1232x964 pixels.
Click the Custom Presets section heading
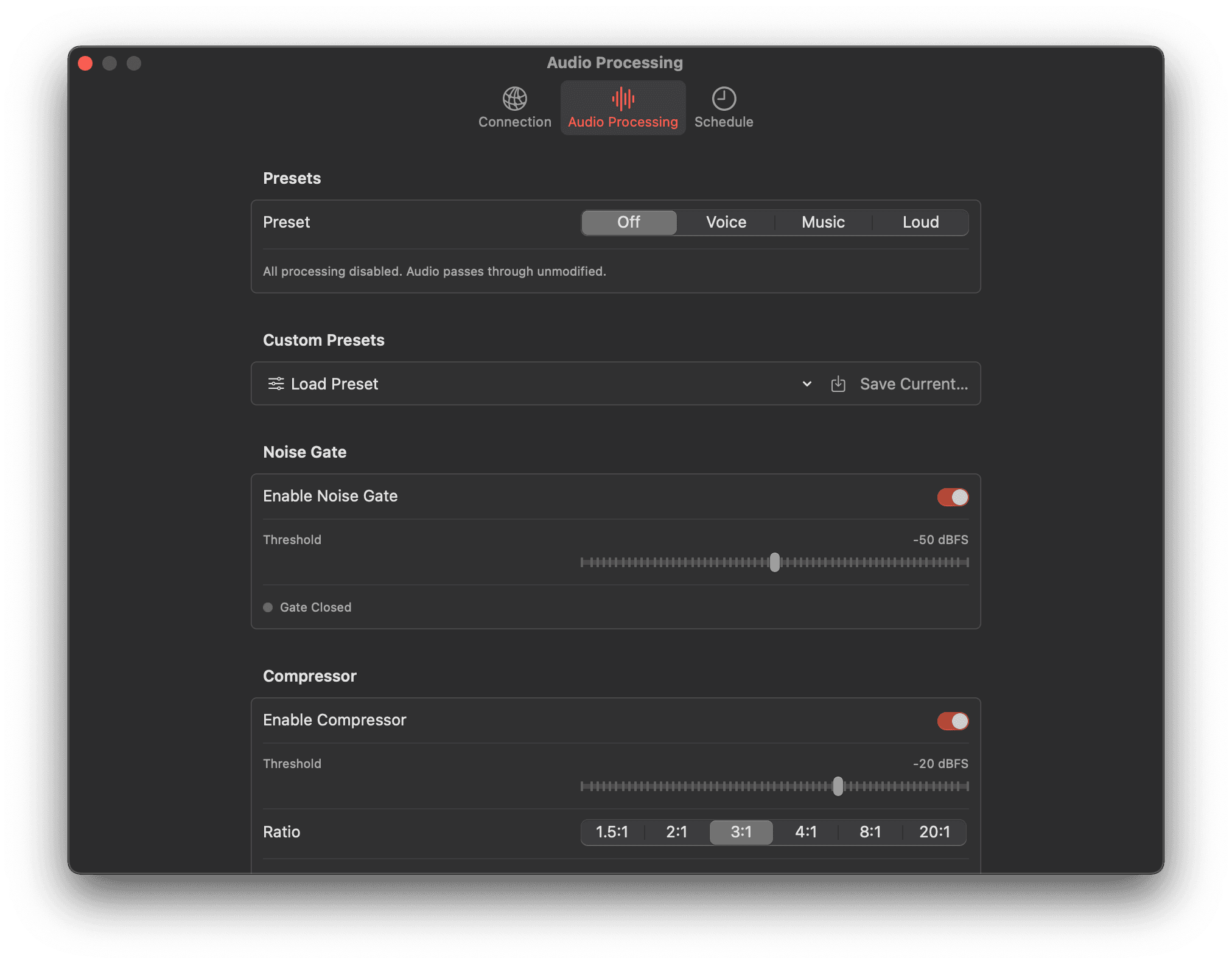[323, 340]
